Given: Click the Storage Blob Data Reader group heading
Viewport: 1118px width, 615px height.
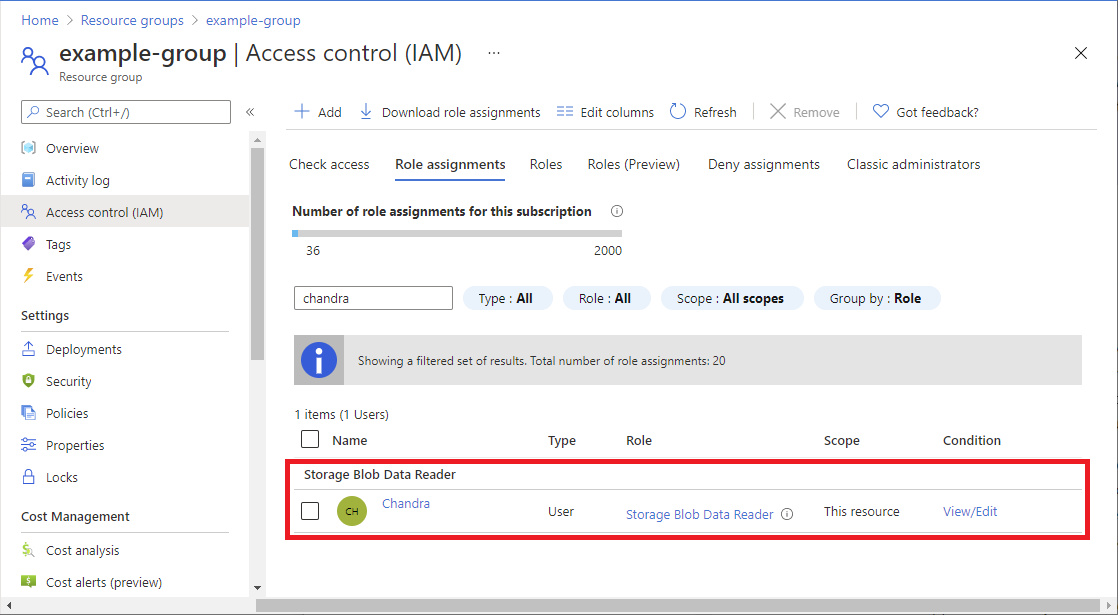Looking at the screenshot, I should [x=380, y=474].
